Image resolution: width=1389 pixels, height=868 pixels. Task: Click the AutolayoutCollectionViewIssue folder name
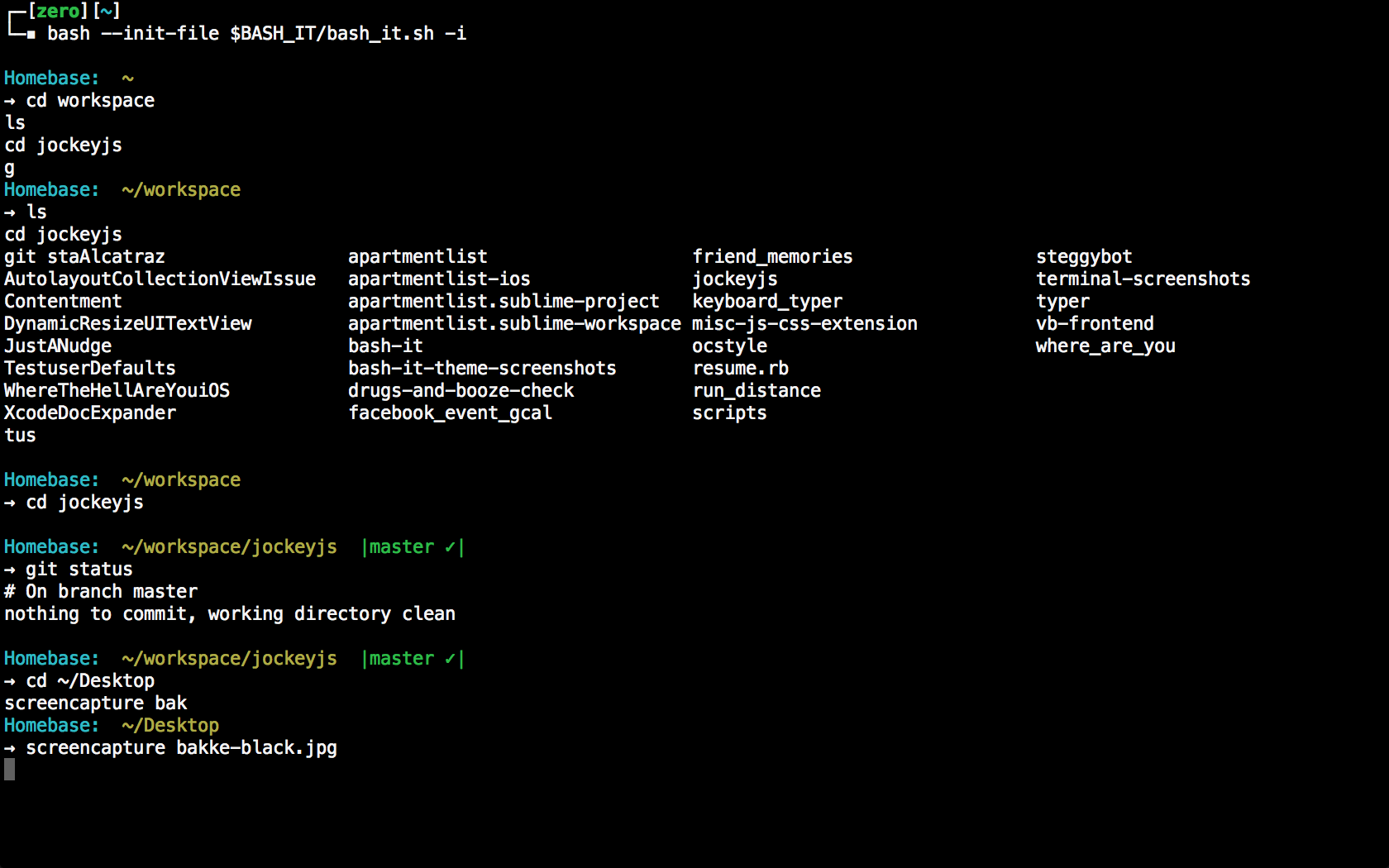tap(160, 279)
